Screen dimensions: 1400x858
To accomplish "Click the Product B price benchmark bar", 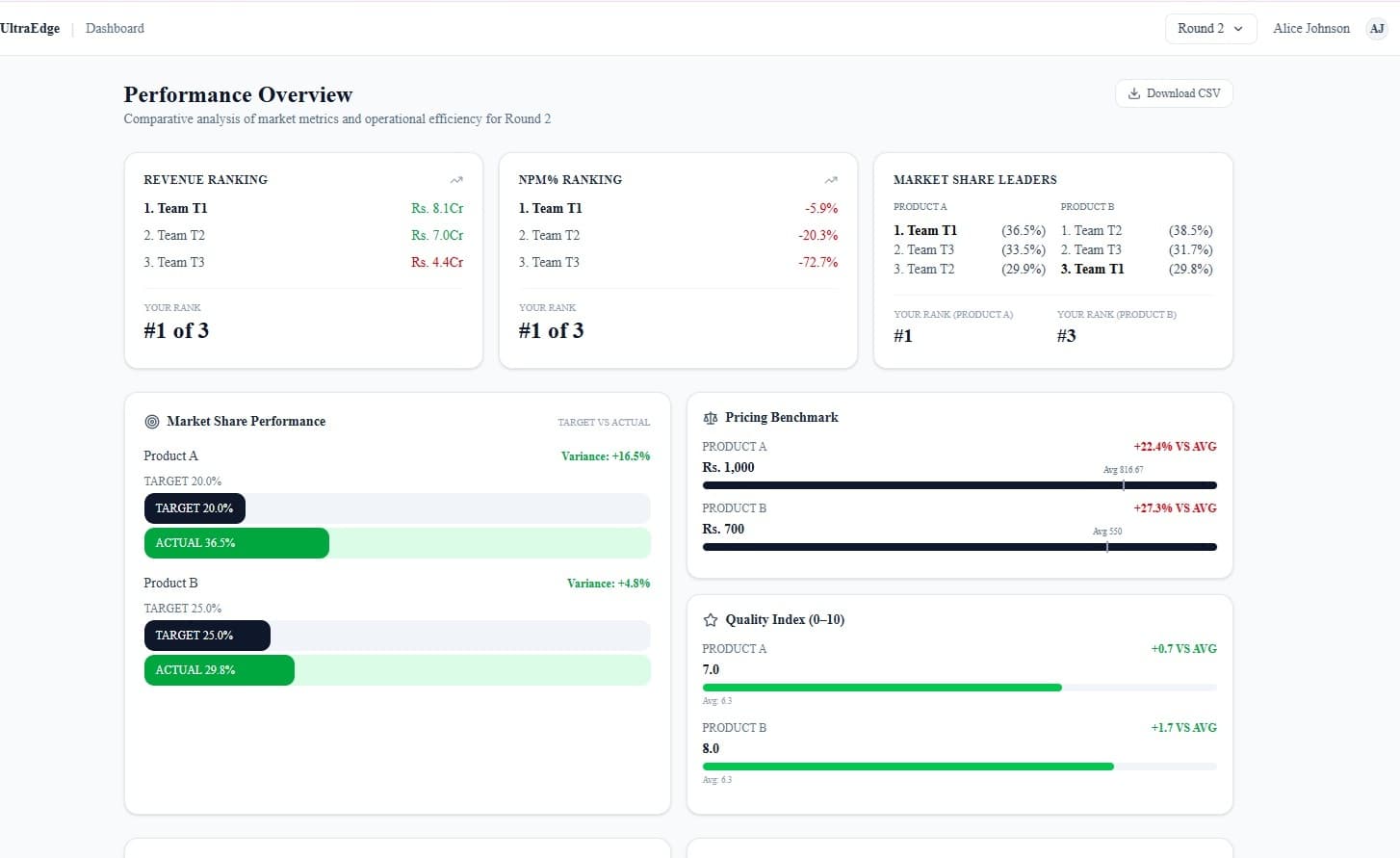I will pyautogui.click(x=959, y=547).
